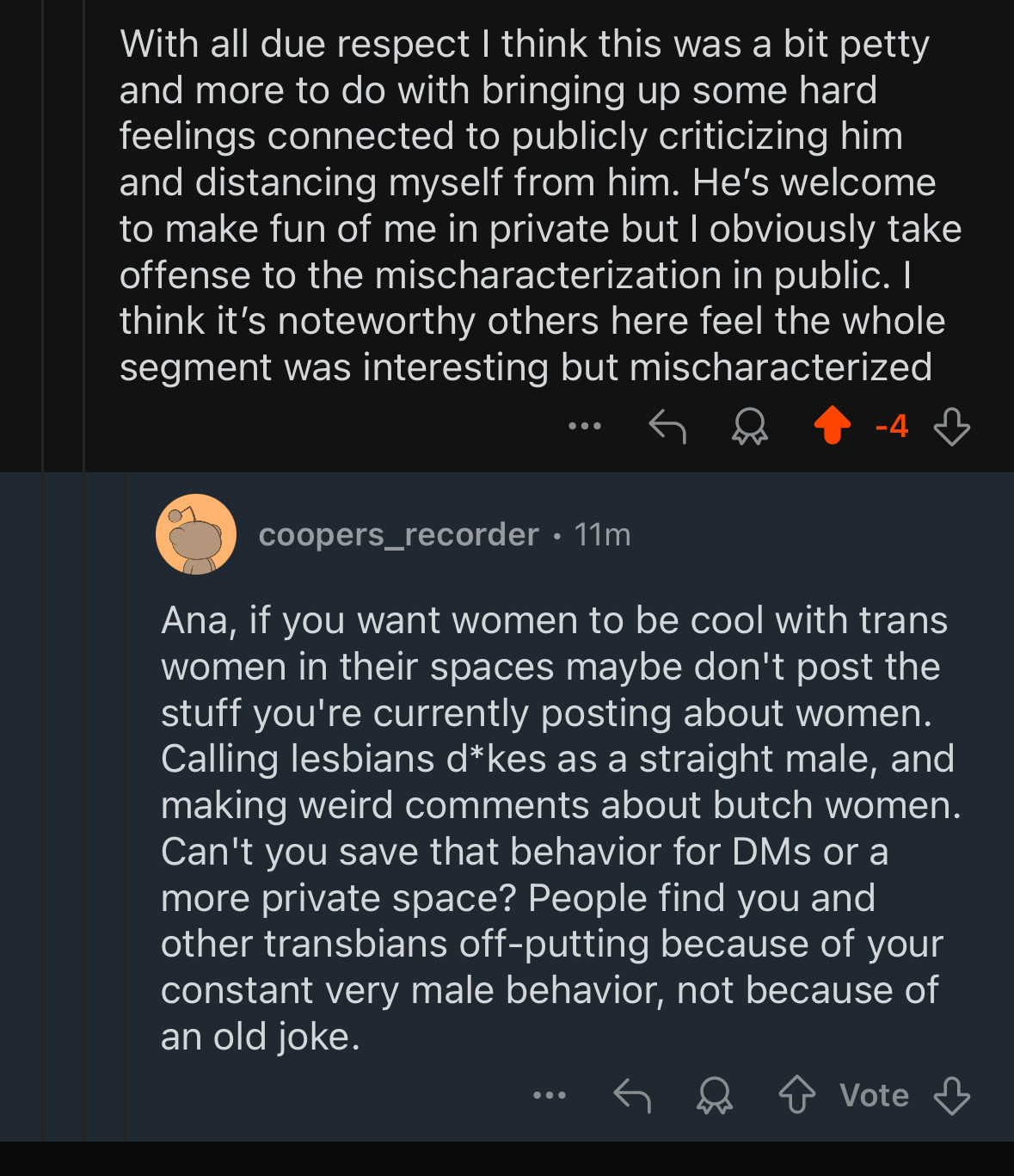The image size is (1014, 1176).
Task: Reply to coopers_recorder's comment
Action: tap(632, 1095)
